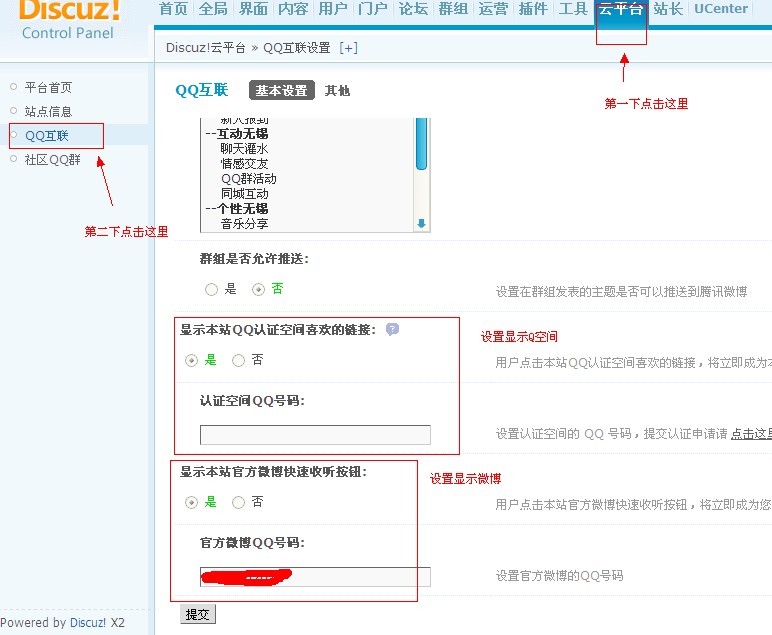Screen dimensions: 772x635
Task: Open the 用户 top menu
Action: (x=333, y=9)
